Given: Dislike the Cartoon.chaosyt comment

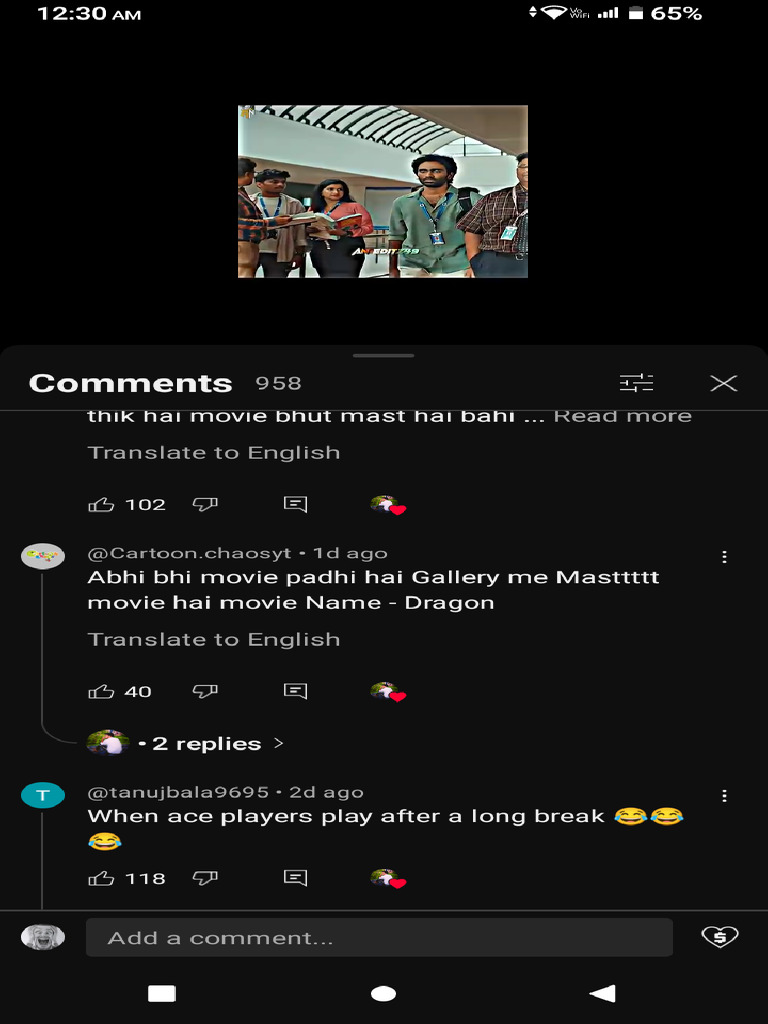Looking at the screenshot, I should click(x=205, y=691).
